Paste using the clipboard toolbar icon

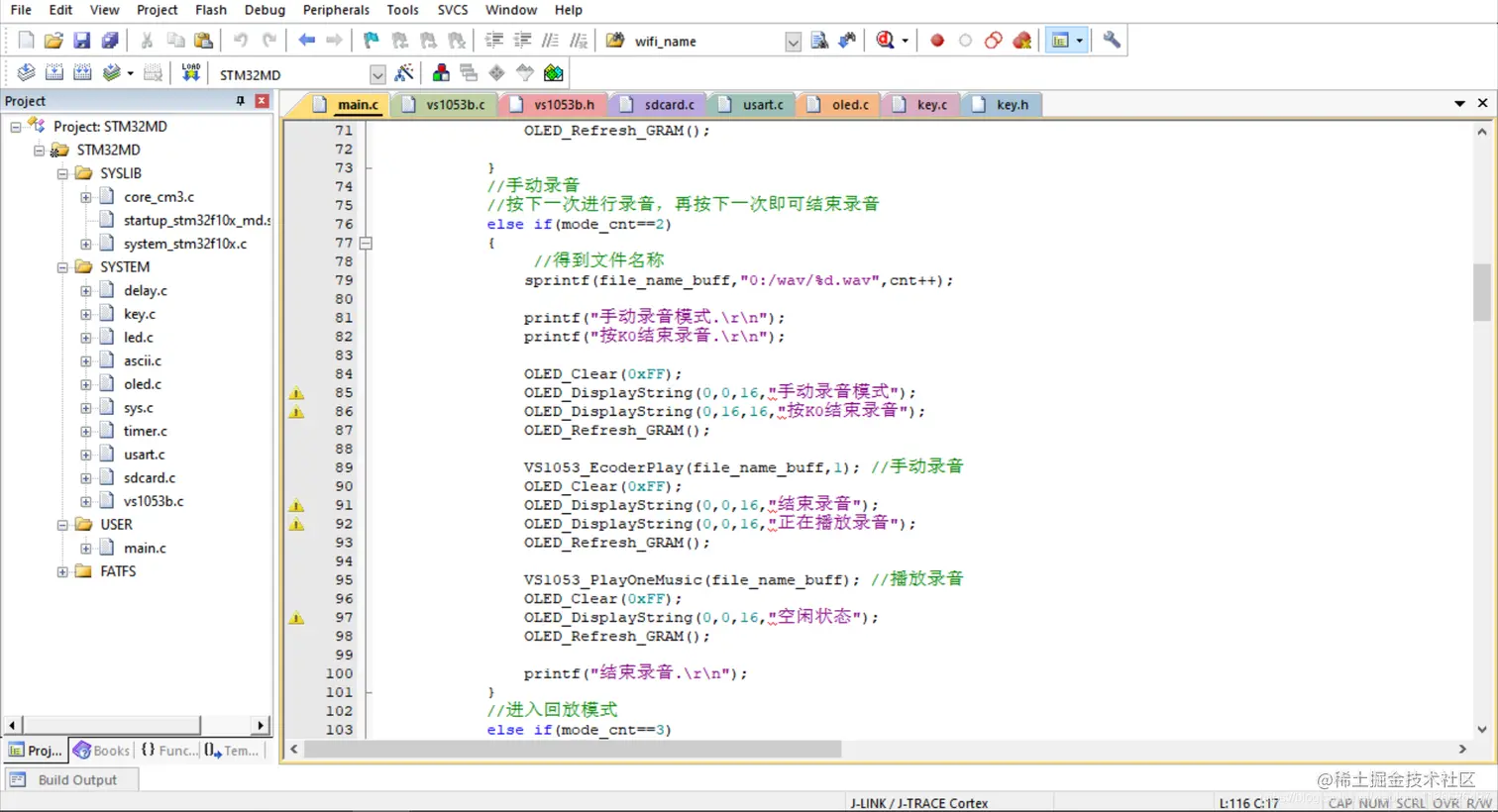[x=203, y=41]
